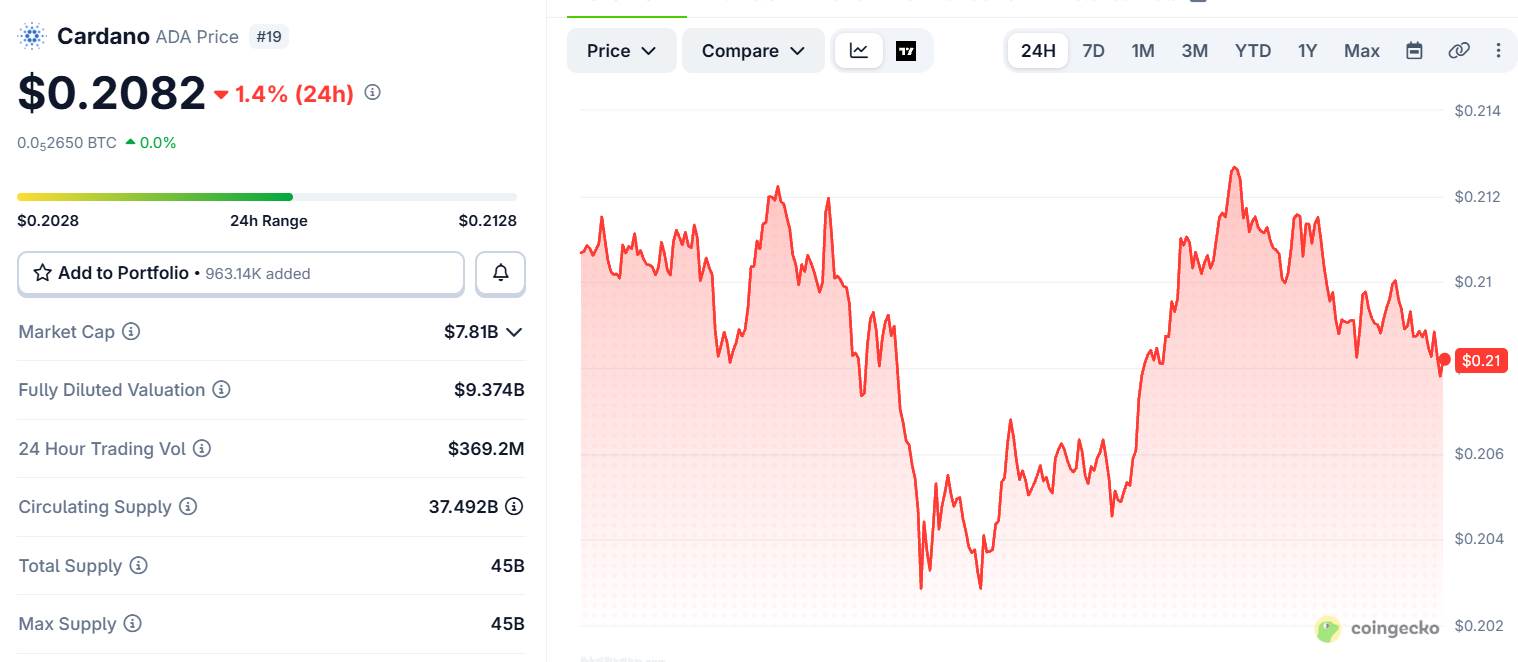Click the 24h Range progress bar
Screen dimensions: 1518x662
(267, 197)
